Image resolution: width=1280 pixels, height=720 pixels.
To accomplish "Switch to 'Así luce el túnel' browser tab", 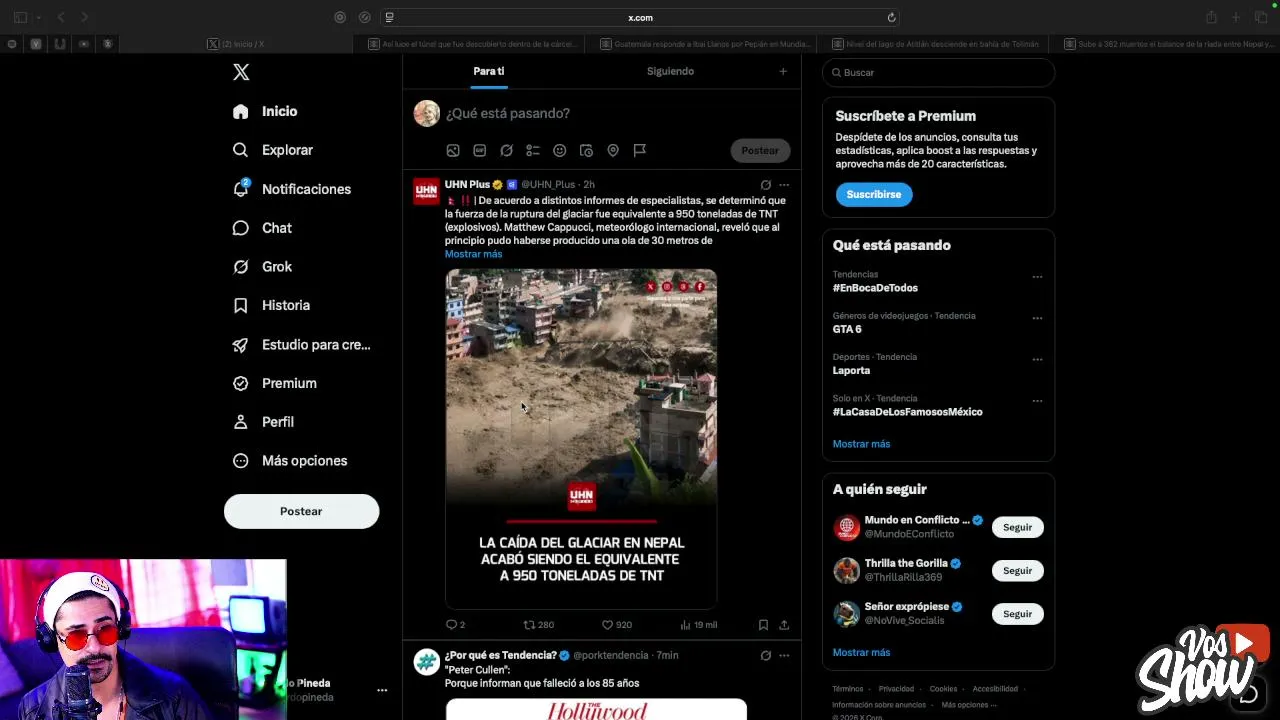I will pyautogui.click(x=475, y=44).
